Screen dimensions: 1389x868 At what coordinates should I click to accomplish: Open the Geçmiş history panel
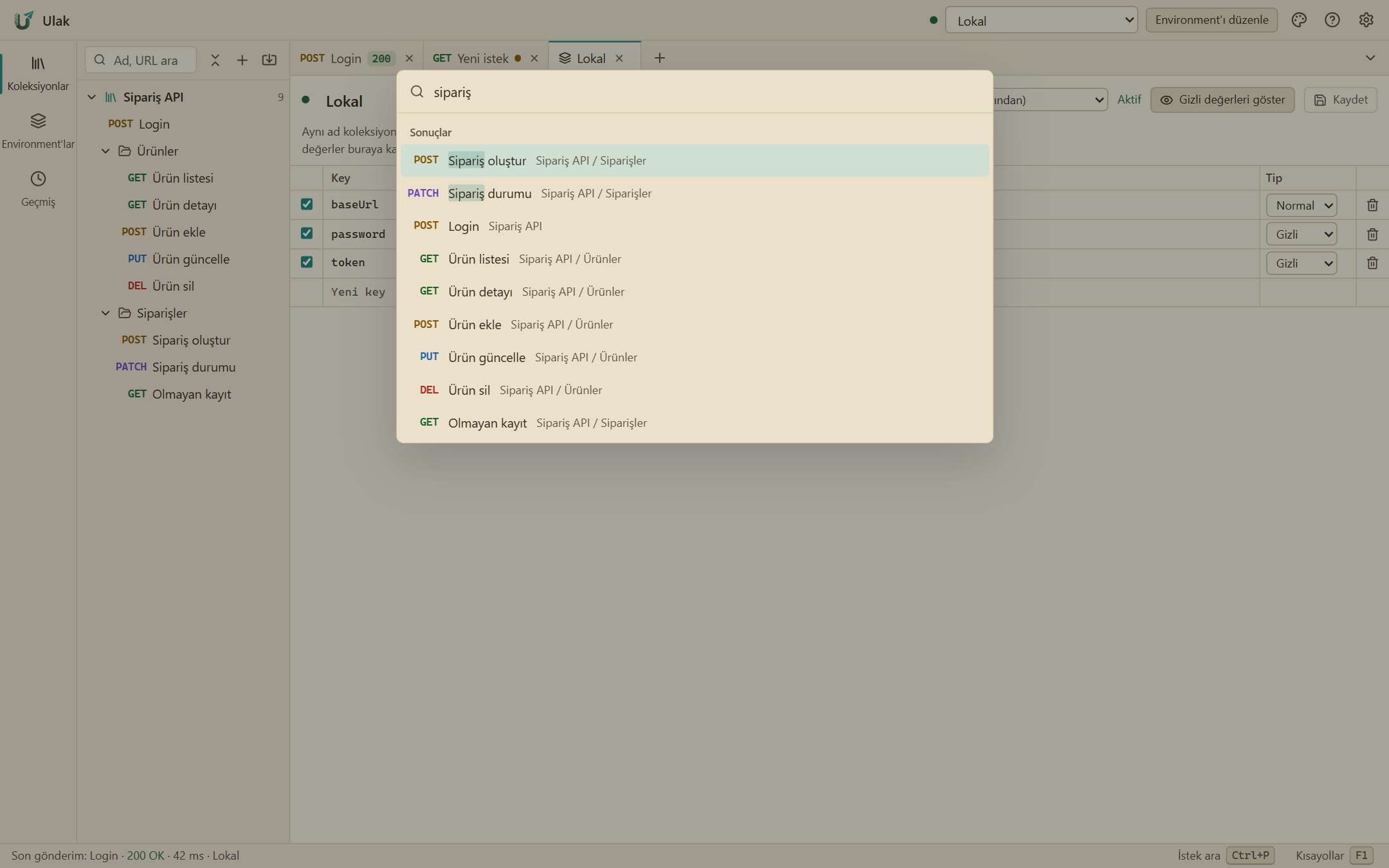[x=38, y=189]
